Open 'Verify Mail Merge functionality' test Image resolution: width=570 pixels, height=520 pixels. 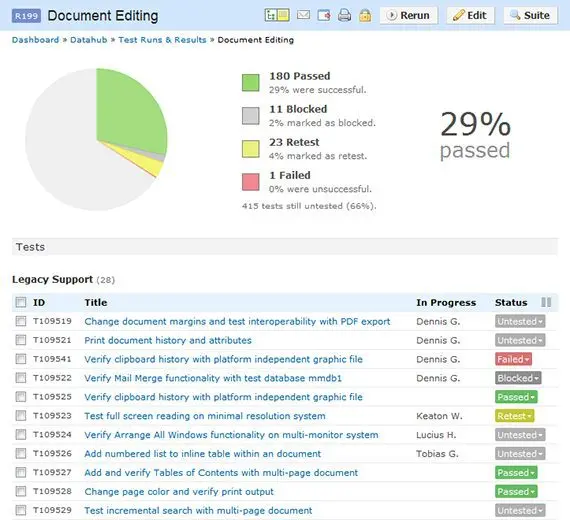pos(213,378)
